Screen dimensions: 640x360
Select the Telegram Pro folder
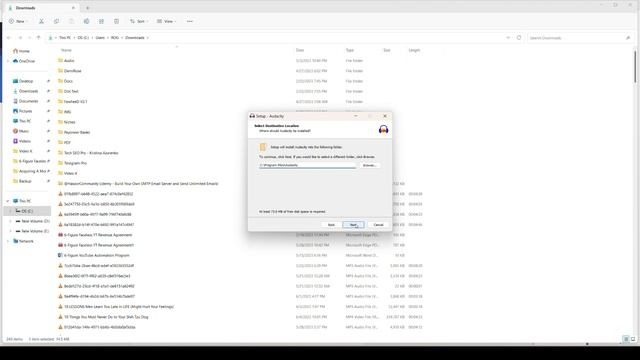point(75,163)
